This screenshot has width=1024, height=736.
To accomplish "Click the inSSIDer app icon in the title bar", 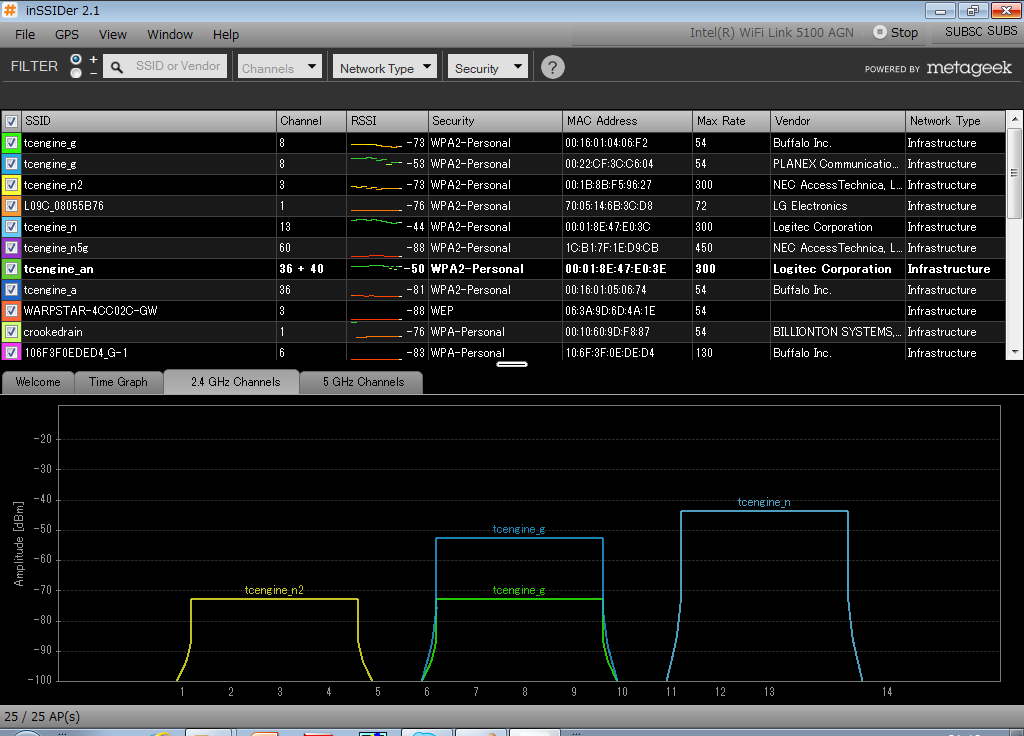I will pos(10,10).
